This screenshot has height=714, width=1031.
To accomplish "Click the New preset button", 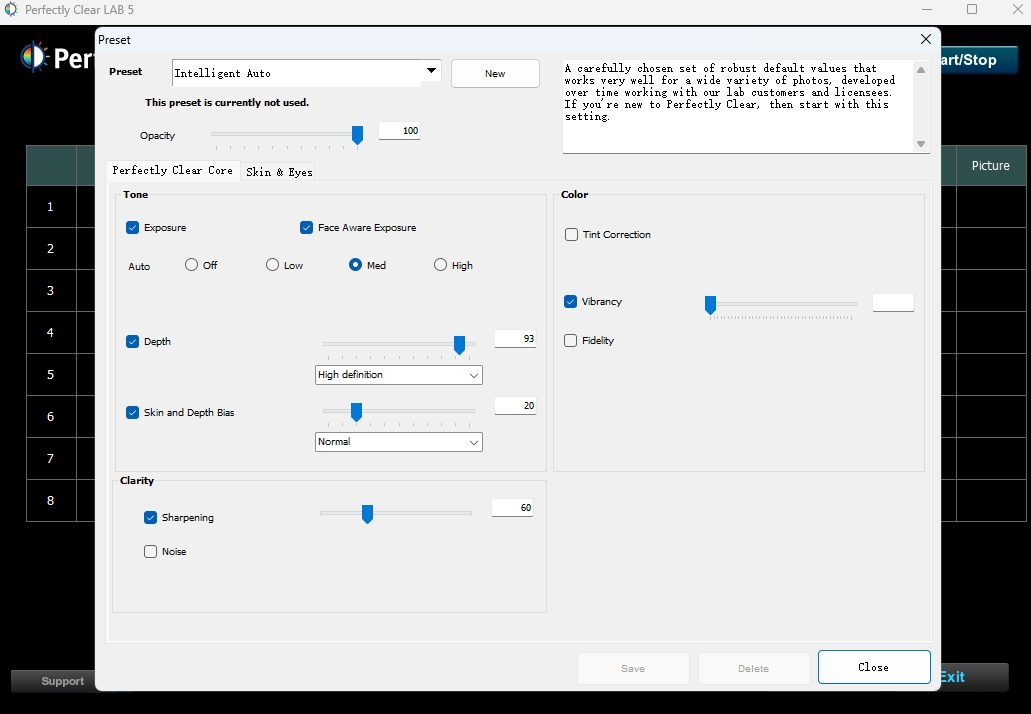I will [x=495, y=74].
